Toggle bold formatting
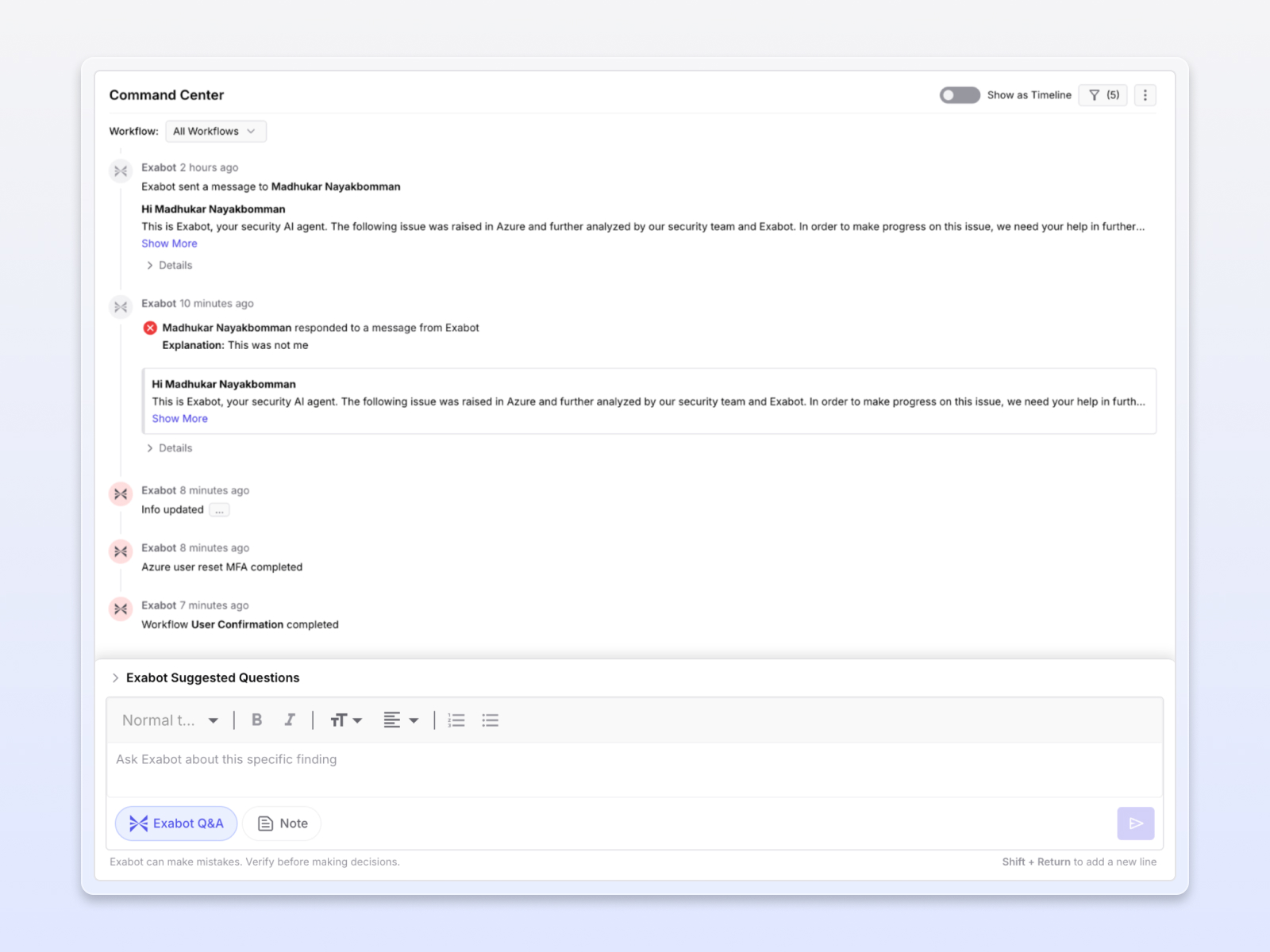1270x952 pixels. tap(256, 720)
